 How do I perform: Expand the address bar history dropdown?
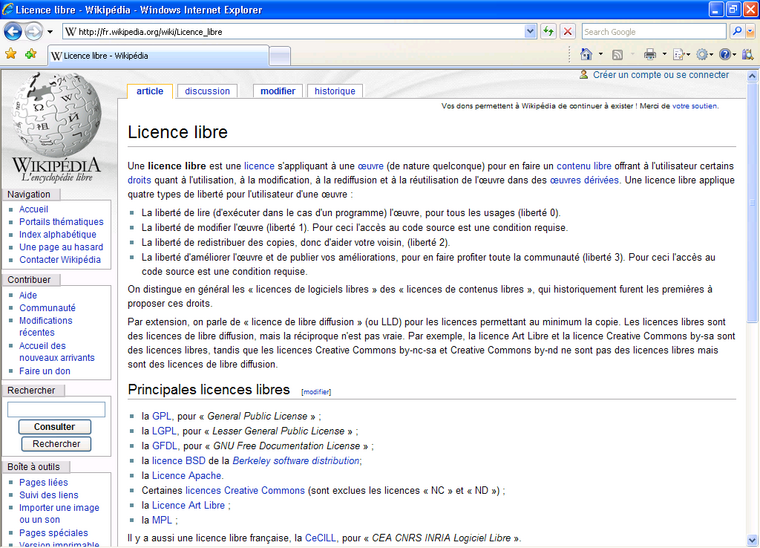pyautogui.click(x=530, y=32)
